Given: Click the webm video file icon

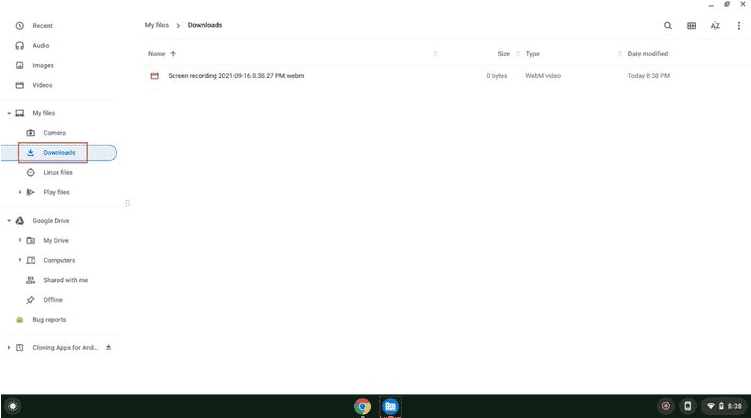Looking at the screenshot, I should pos(154,76).
